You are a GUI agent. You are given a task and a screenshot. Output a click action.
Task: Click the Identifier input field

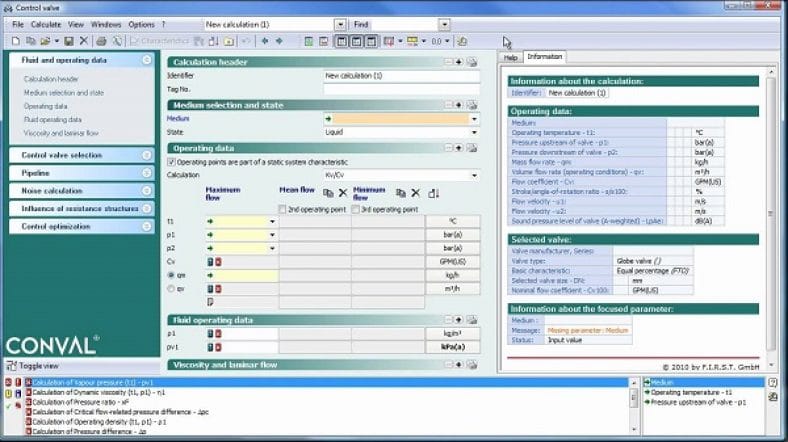(x=400, y=75)
